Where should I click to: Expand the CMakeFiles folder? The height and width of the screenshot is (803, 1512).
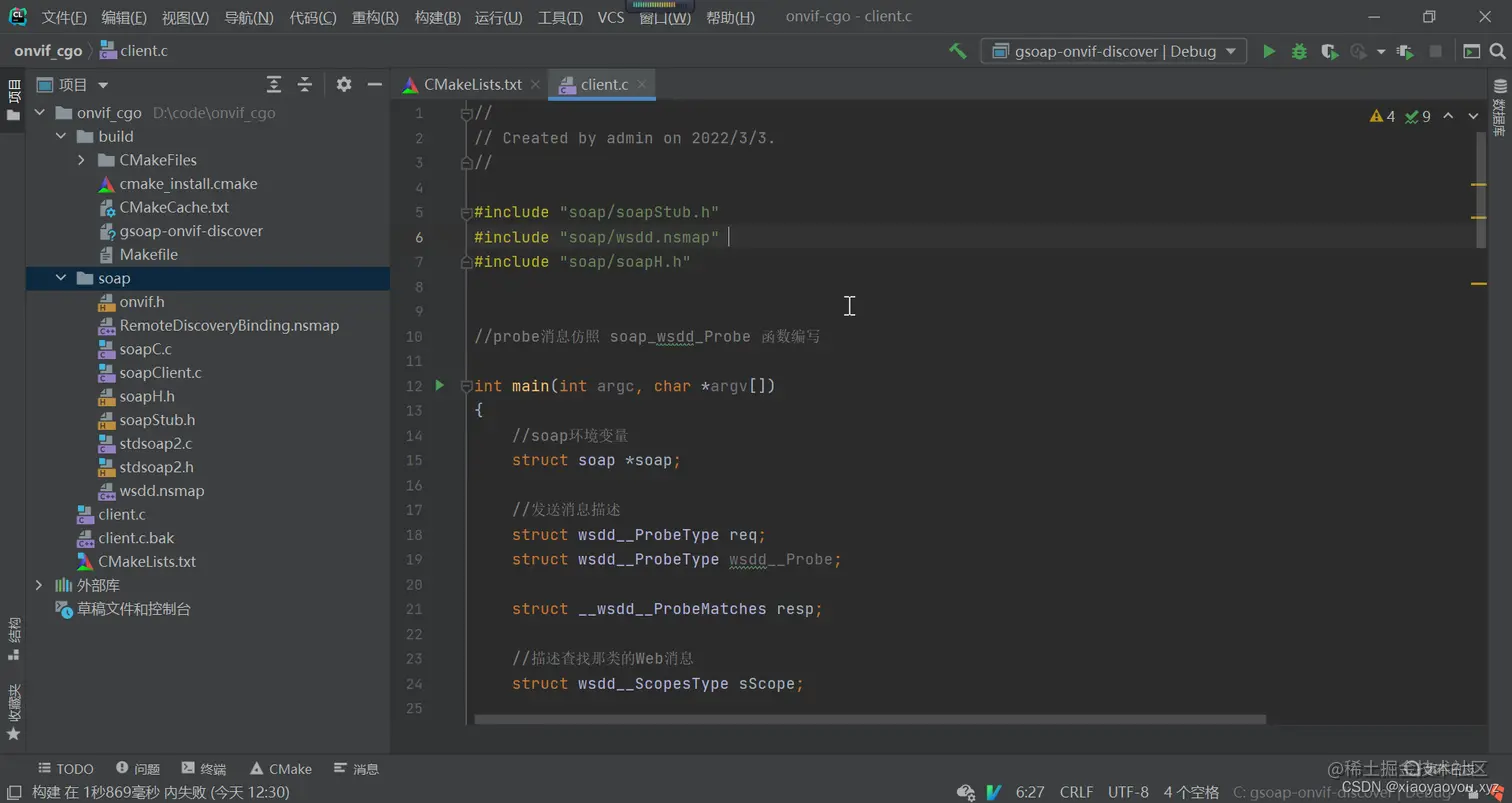pyautogui.click(x=82, y=160)
